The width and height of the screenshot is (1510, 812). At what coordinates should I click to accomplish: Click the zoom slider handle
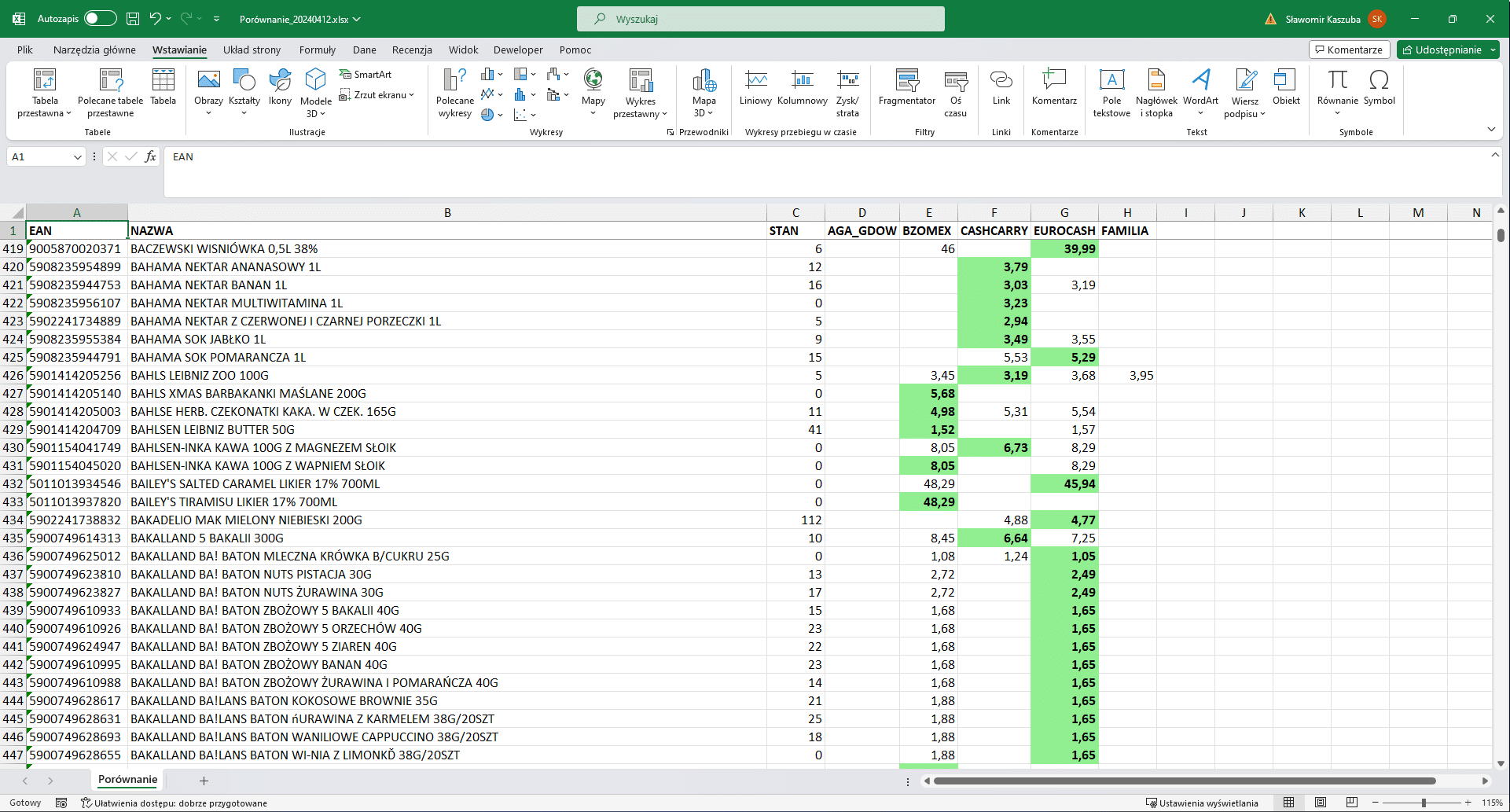[1424, 803]
